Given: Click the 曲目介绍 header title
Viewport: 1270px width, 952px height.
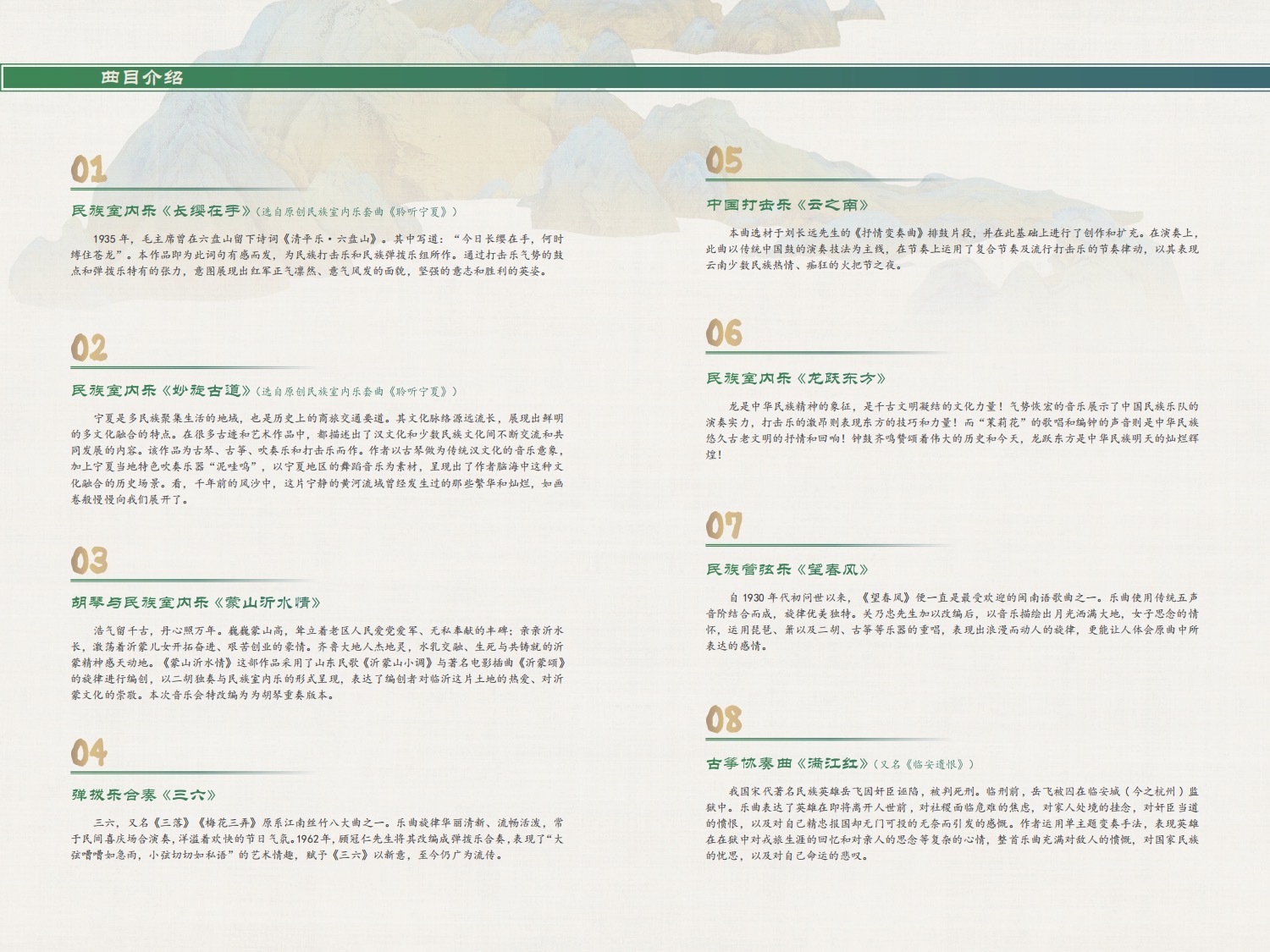Looking at the screenshot, I should point(141,78).
